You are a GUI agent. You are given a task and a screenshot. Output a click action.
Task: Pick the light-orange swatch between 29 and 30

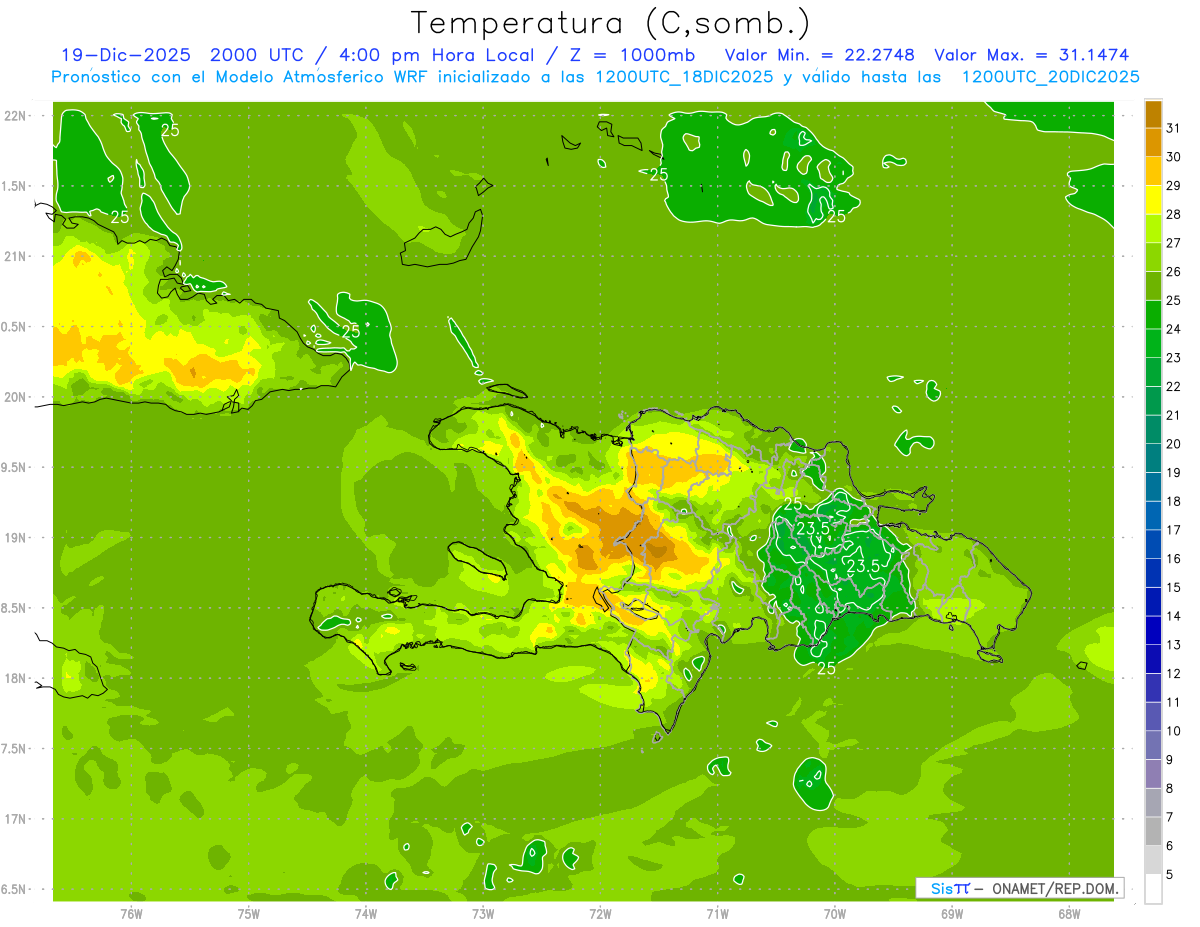[1153, 171]
